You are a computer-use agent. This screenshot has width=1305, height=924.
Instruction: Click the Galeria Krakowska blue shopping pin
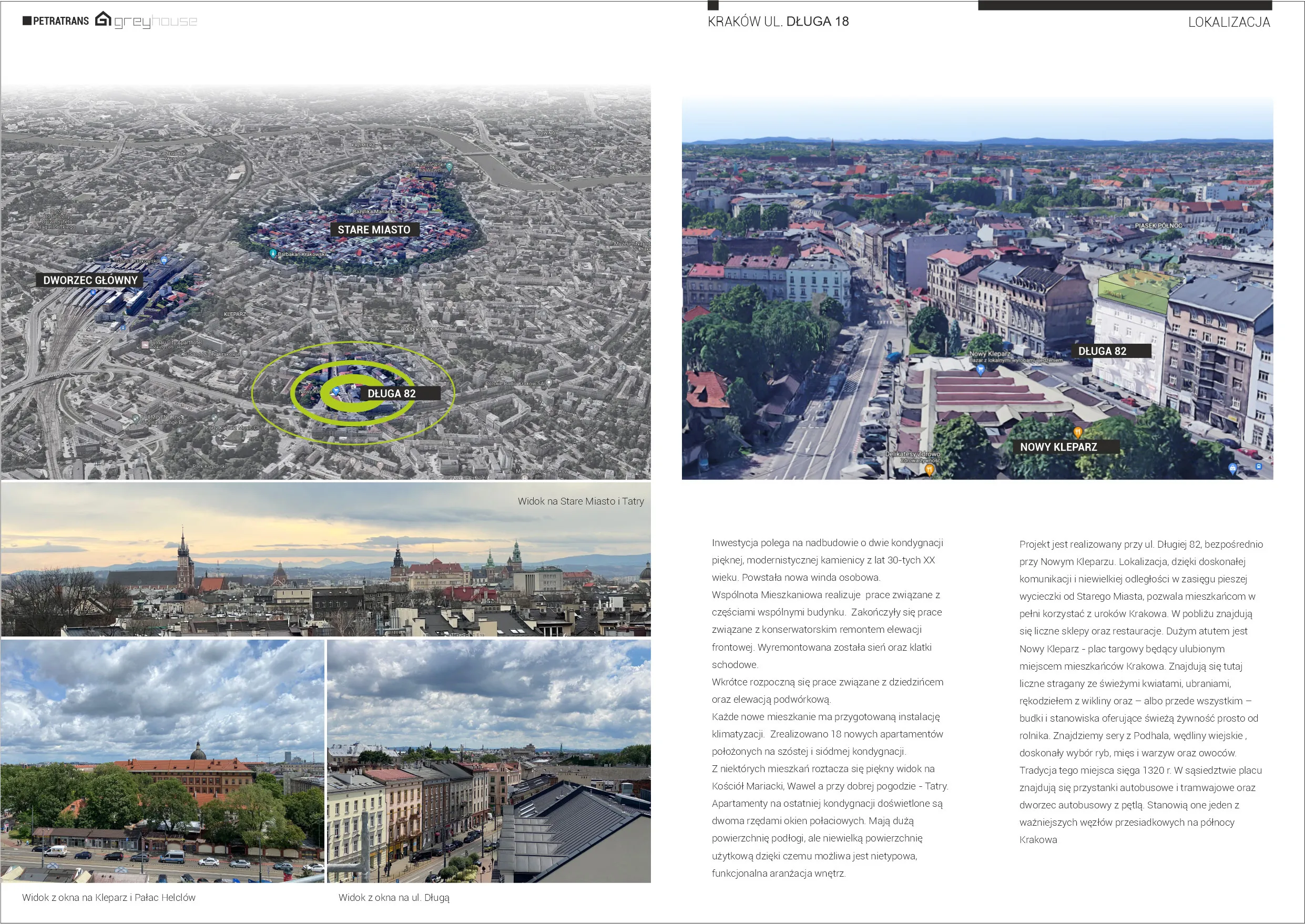[x=165, y=260]
